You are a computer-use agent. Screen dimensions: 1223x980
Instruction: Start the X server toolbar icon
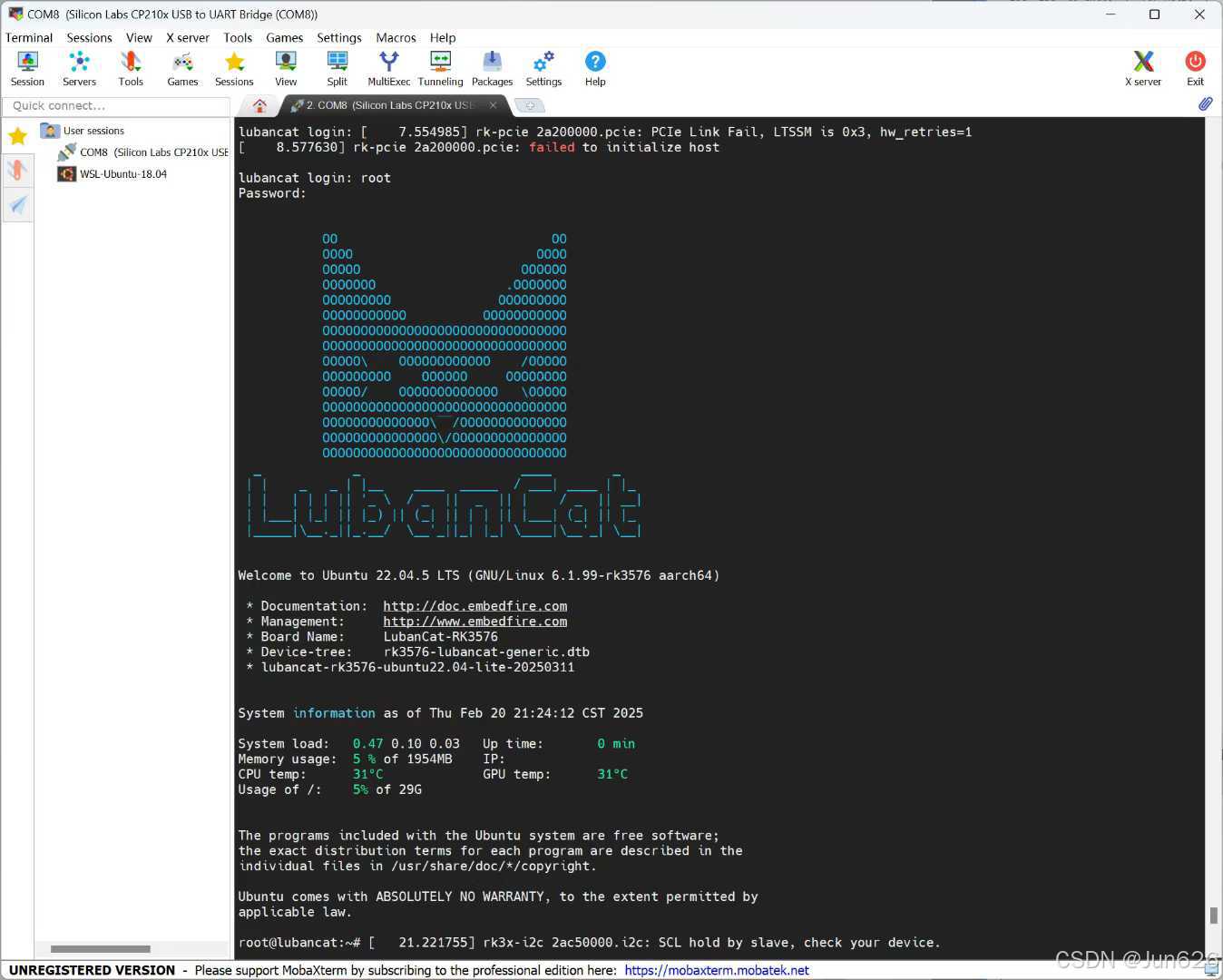tap(1143, 69)
